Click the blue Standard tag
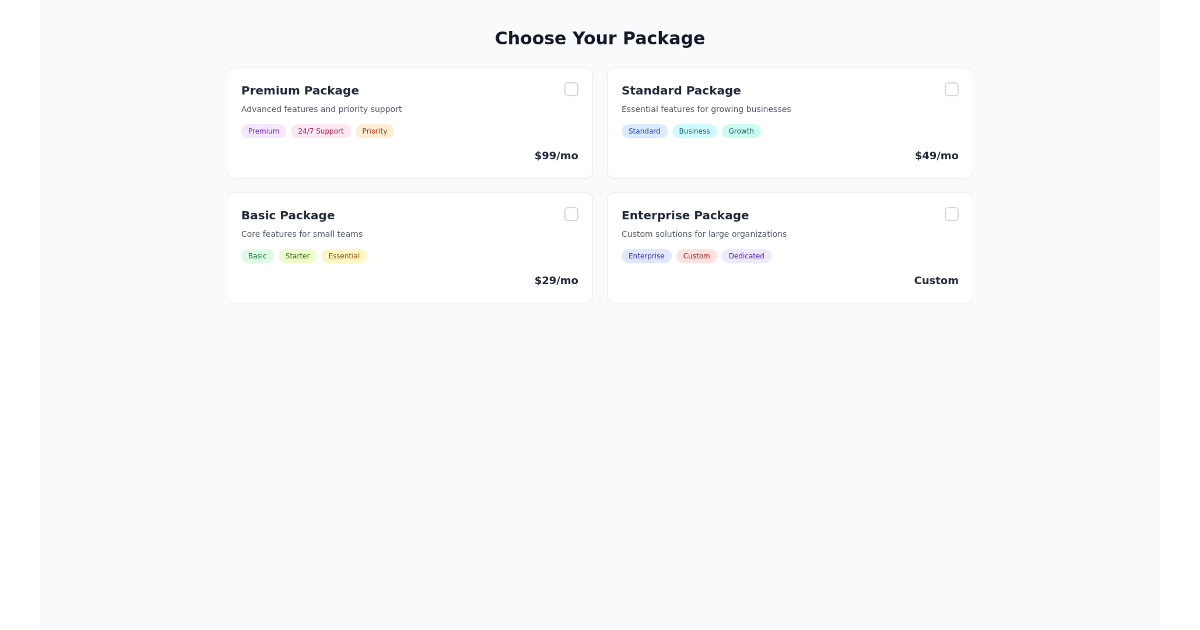The image size is (1200, 630). [644, 131]
